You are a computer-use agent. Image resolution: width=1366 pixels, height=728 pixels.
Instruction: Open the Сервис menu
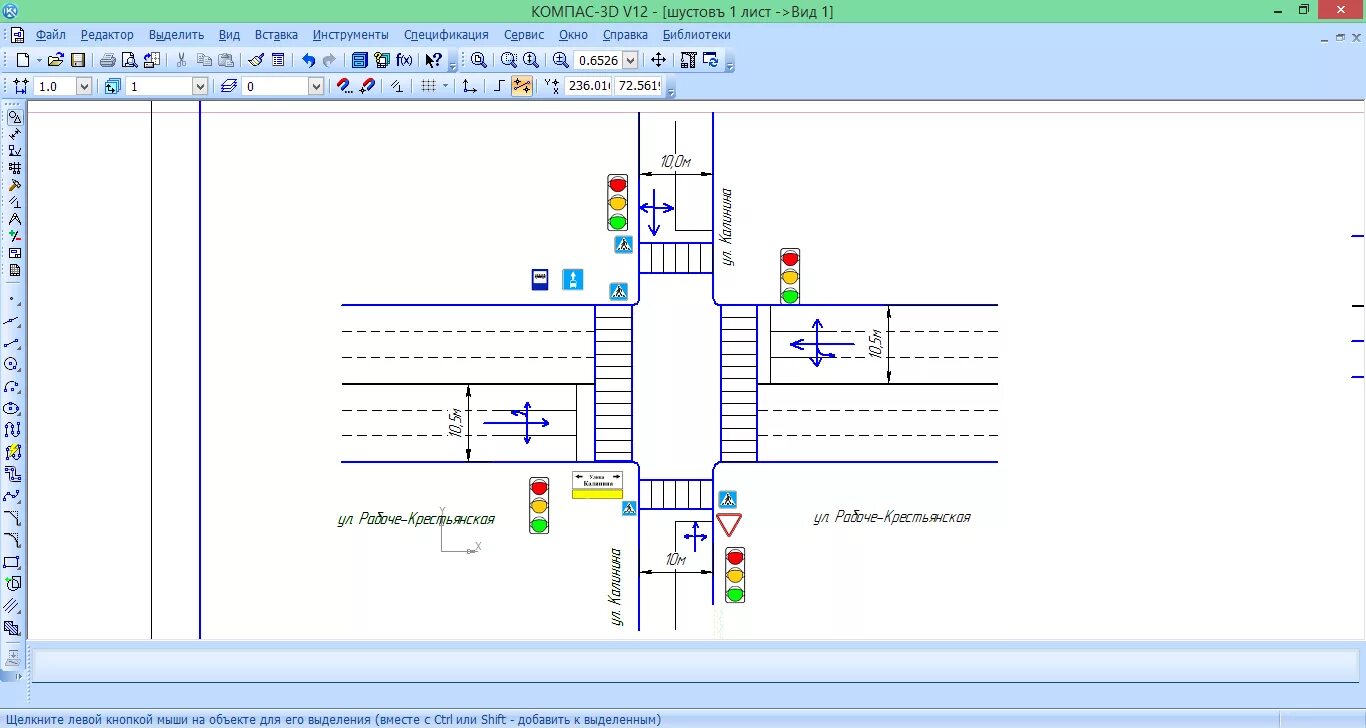(x=524, y=34)
